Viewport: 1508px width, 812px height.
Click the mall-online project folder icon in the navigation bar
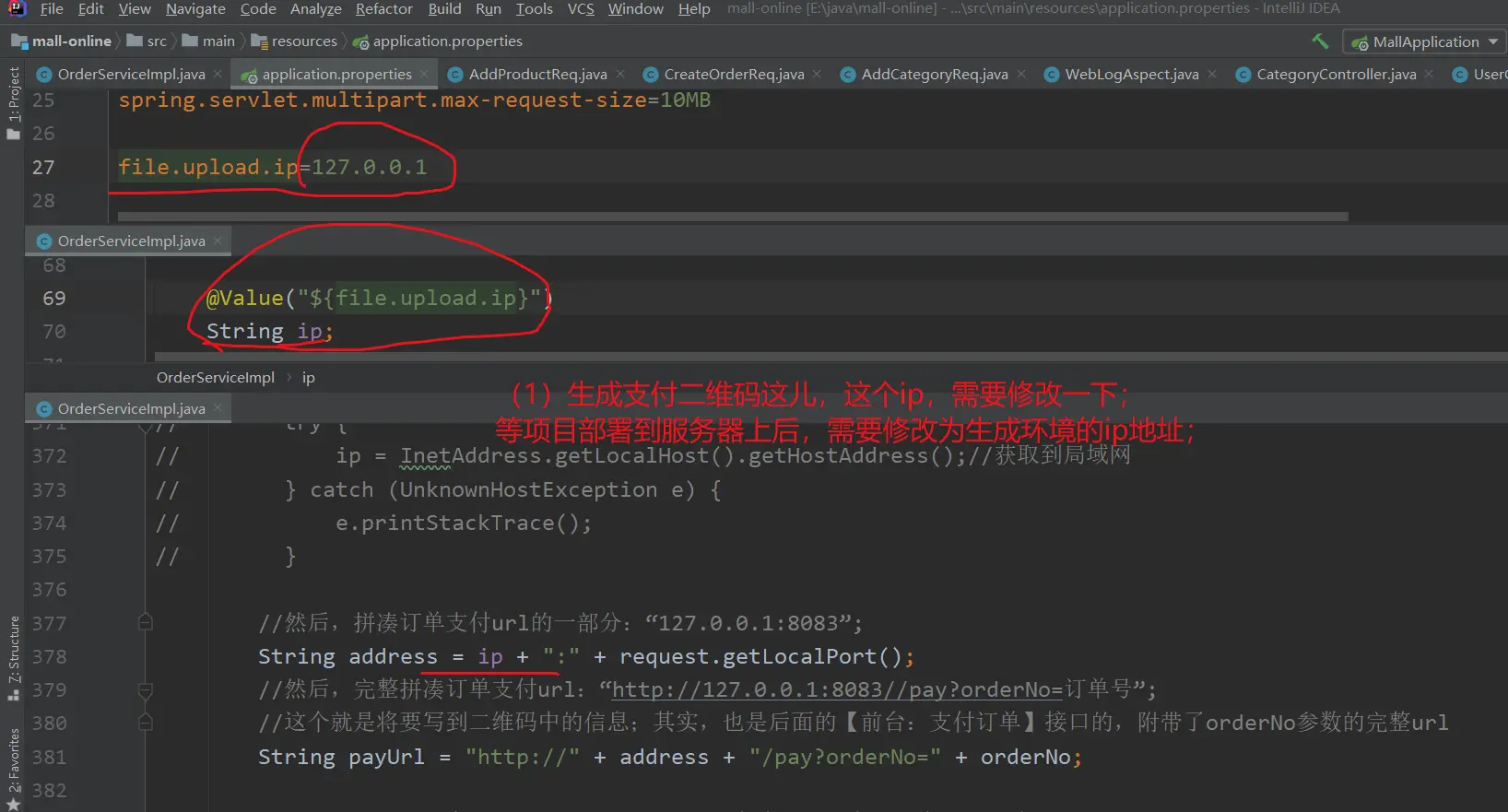(x=19, y=41)
